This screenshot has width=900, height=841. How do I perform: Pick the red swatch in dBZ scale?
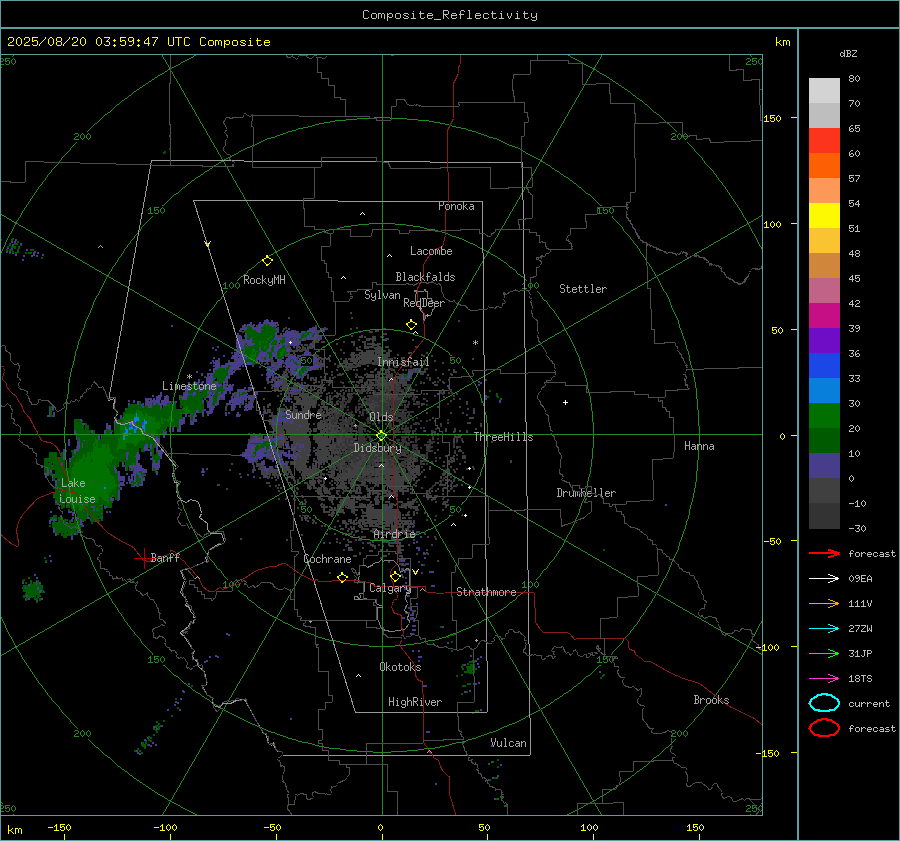coord(824,141)
